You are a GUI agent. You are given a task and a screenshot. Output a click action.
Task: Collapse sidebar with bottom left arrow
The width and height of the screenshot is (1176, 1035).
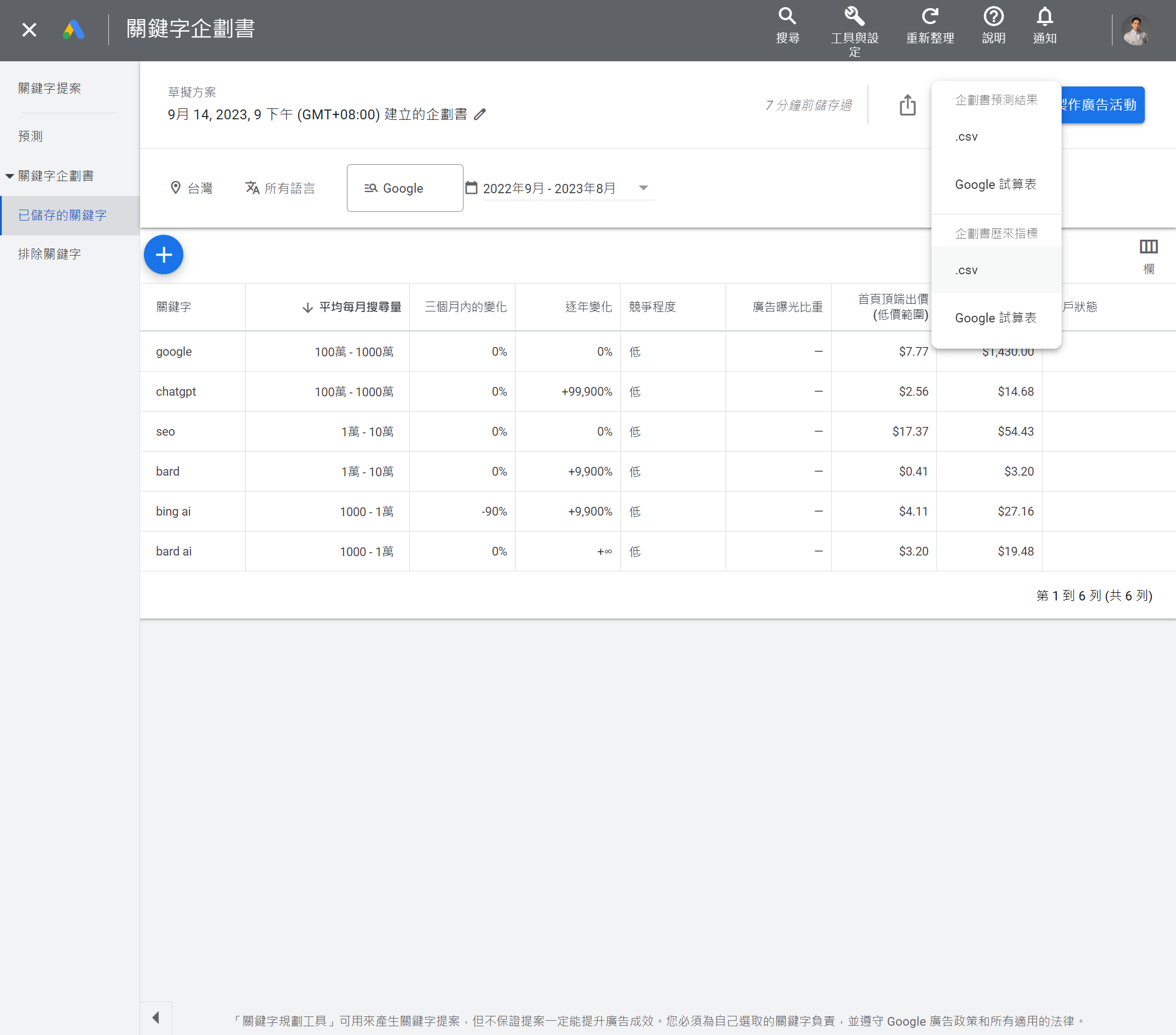pos(155,1017)
